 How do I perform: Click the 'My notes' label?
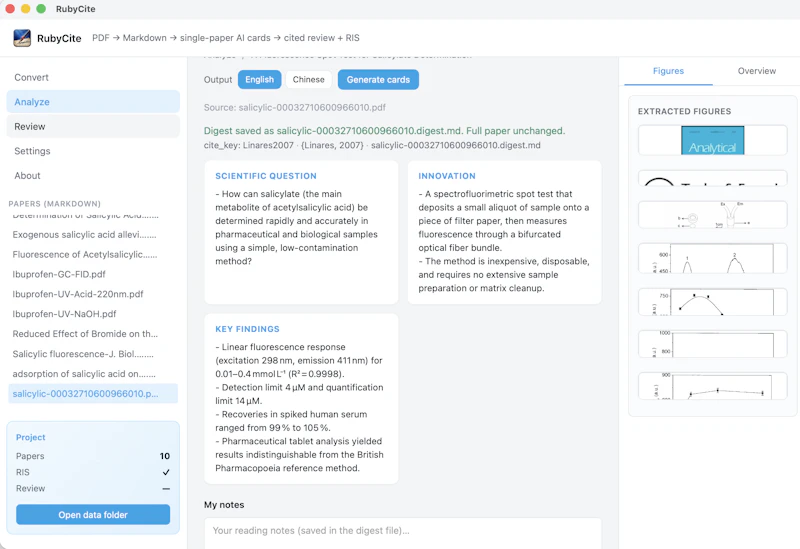click(224, 505)
